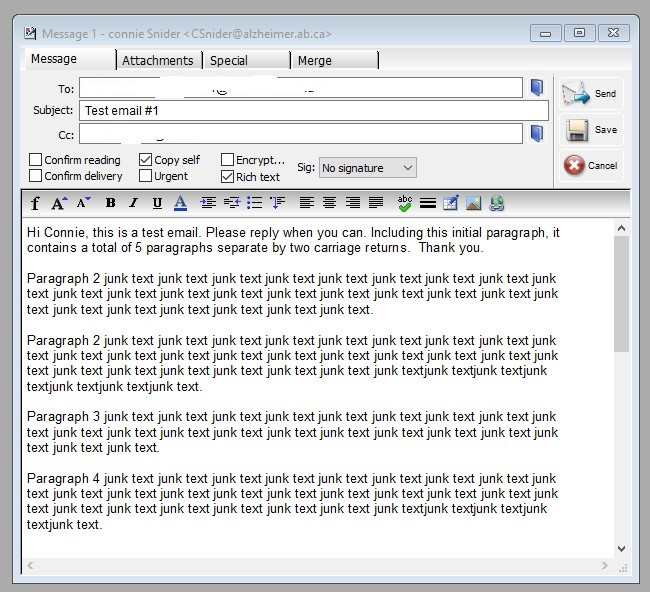Open the Sig signature dropdown
Viewport: 650px width, 592px height.
point(367,168)
